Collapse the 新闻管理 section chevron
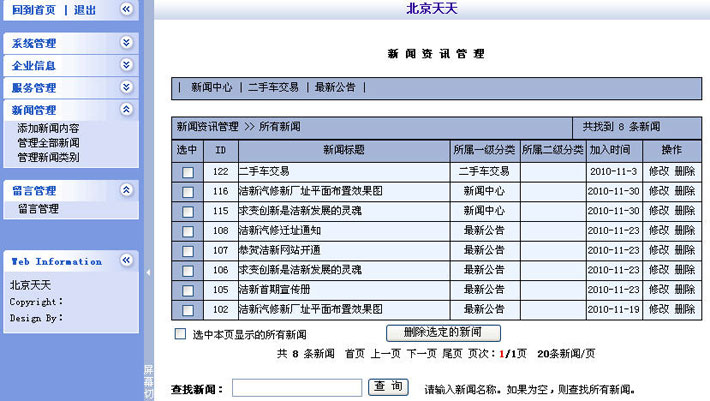The height and width of the screenshot is (401, 710). click(126, 109)
